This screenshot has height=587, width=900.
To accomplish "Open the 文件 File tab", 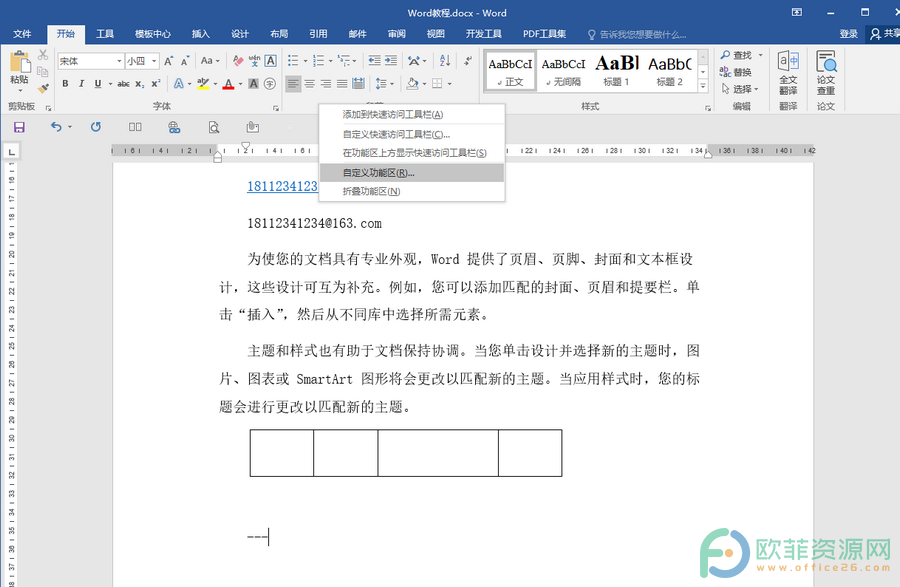I will 22,34.
